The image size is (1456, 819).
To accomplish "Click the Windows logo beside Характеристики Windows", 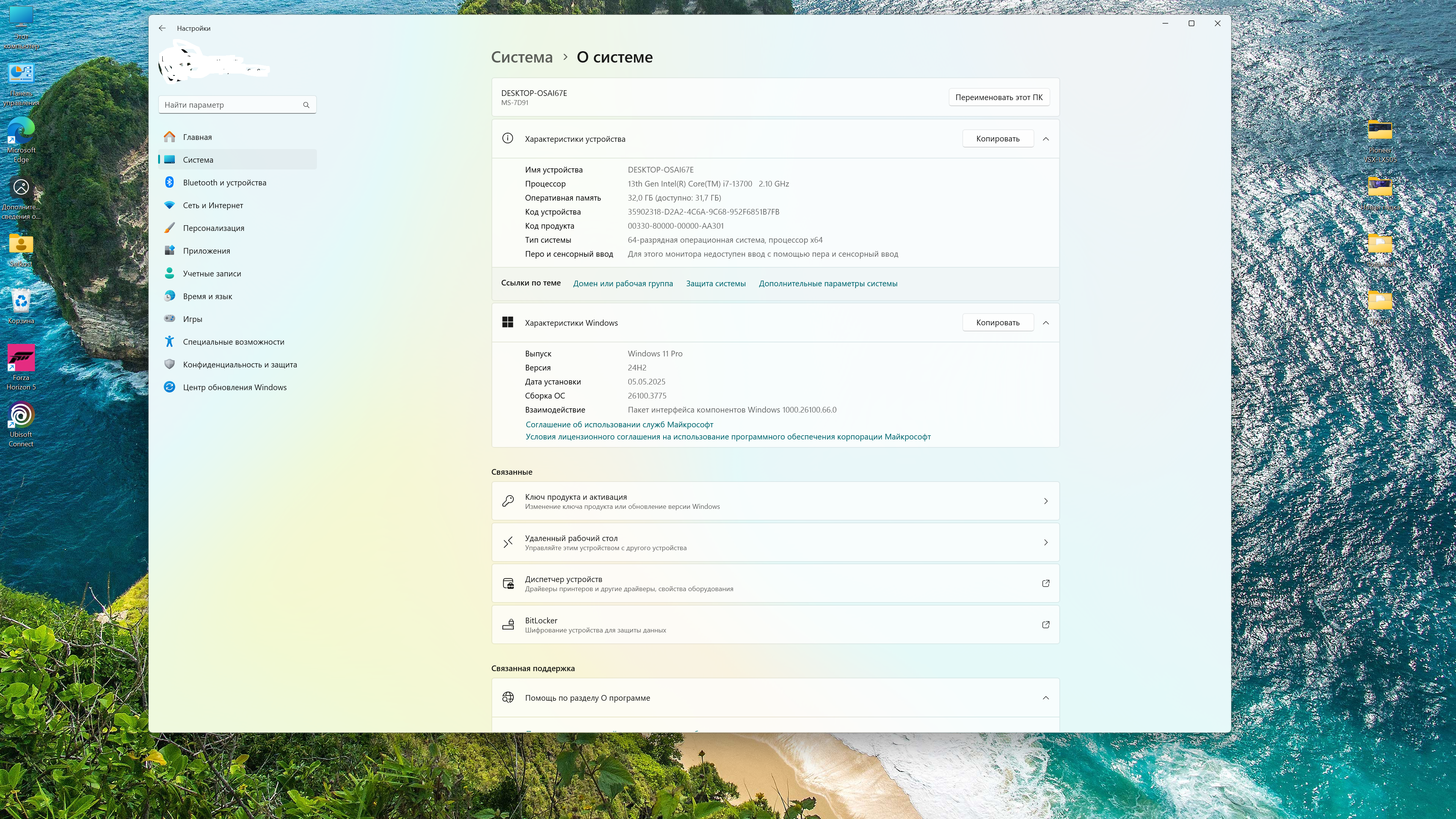I will (x=508, y=322).
